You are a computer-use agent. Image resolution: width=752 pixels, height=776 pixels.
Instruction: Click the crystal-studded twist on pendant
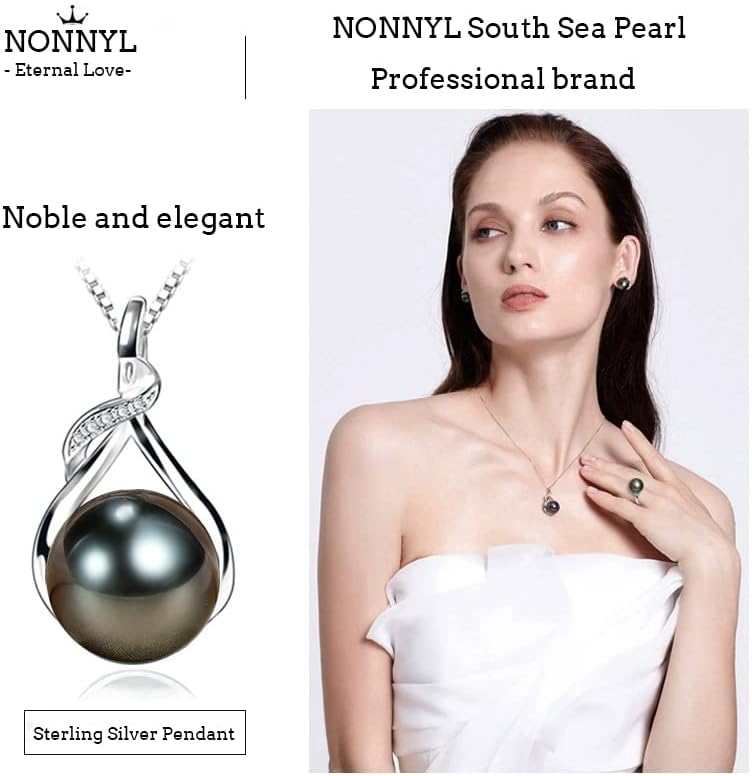pyautogui.click(x=111, y=421)
